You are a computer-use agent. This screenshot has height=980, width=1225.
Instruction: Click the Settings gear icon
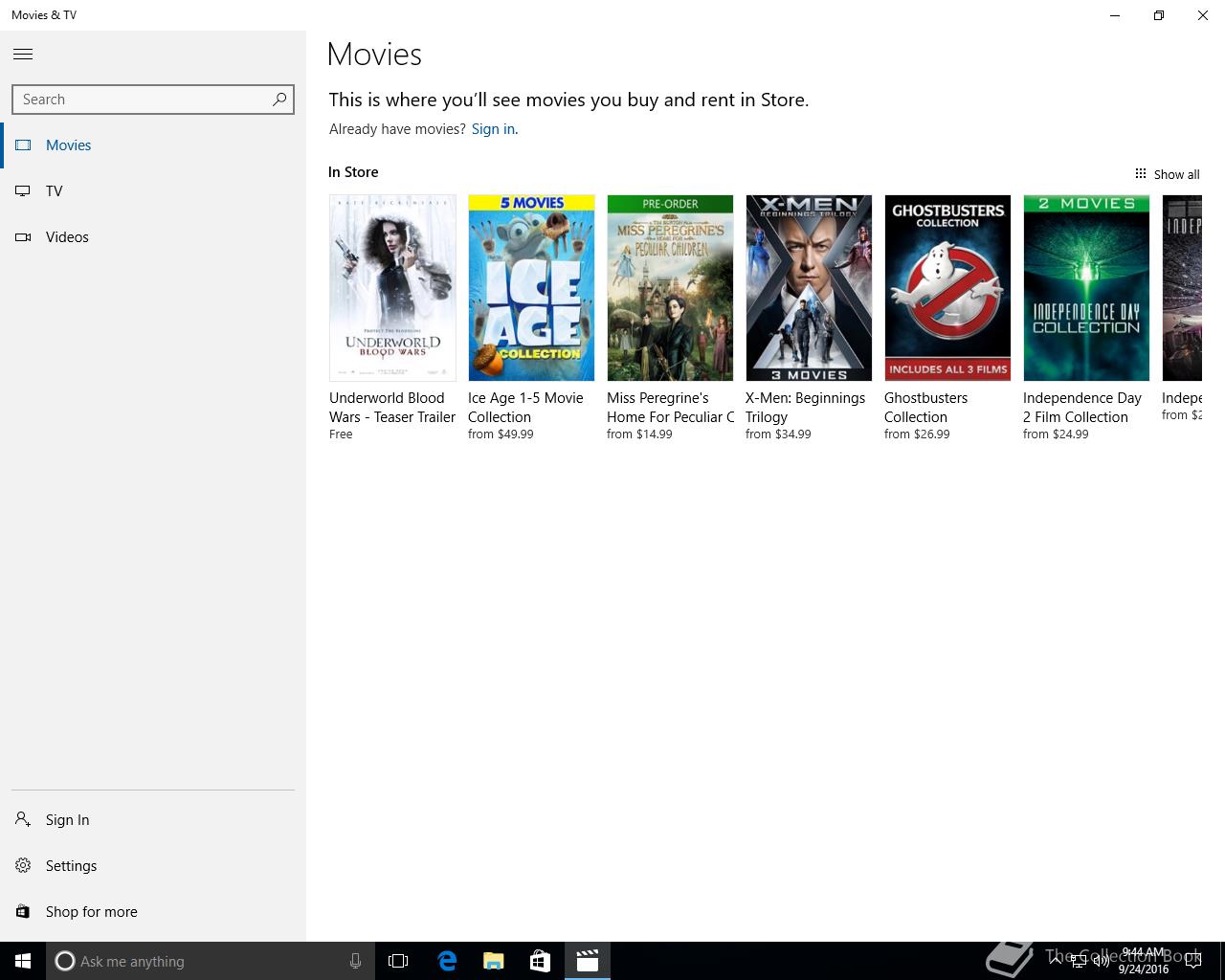(23, 865)
